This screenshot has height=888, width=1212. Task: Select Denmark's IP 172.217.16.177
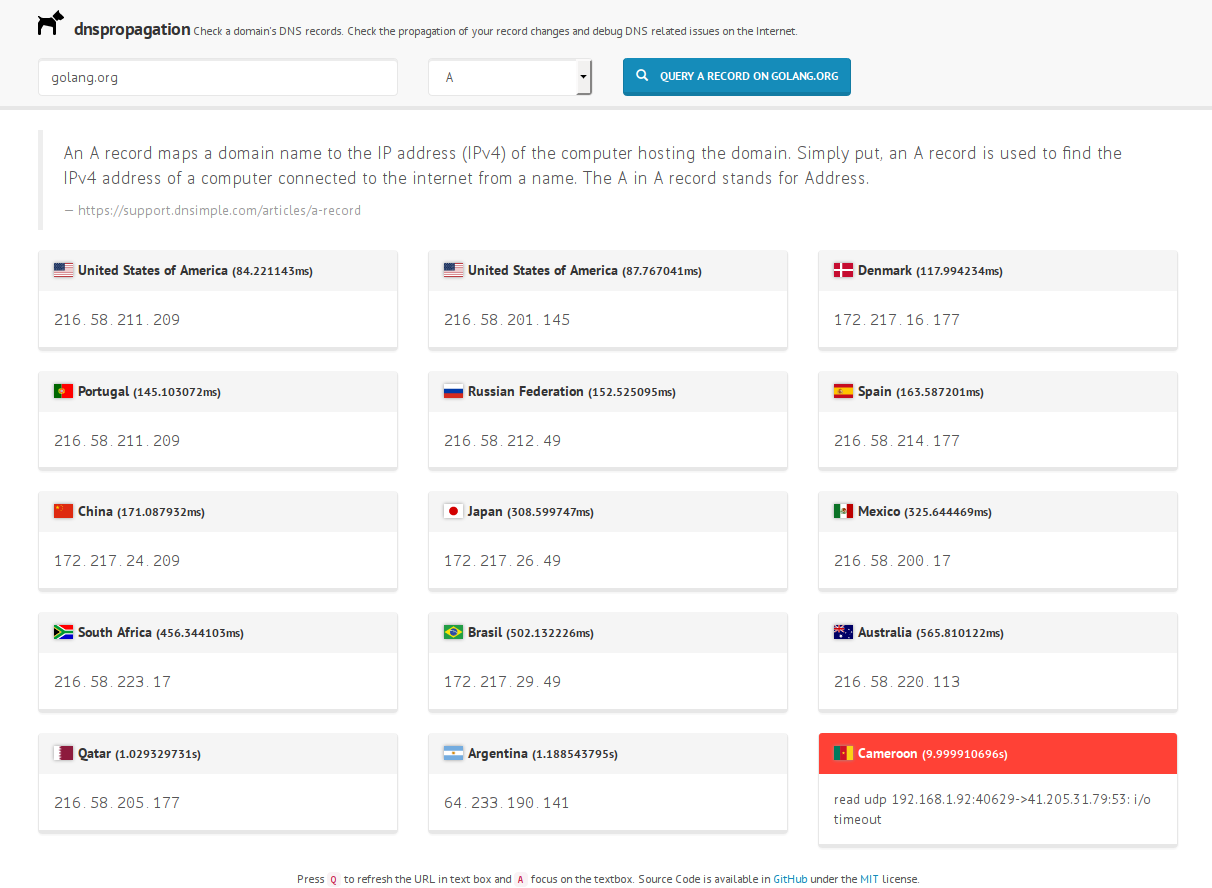click(x=897, y=320)
